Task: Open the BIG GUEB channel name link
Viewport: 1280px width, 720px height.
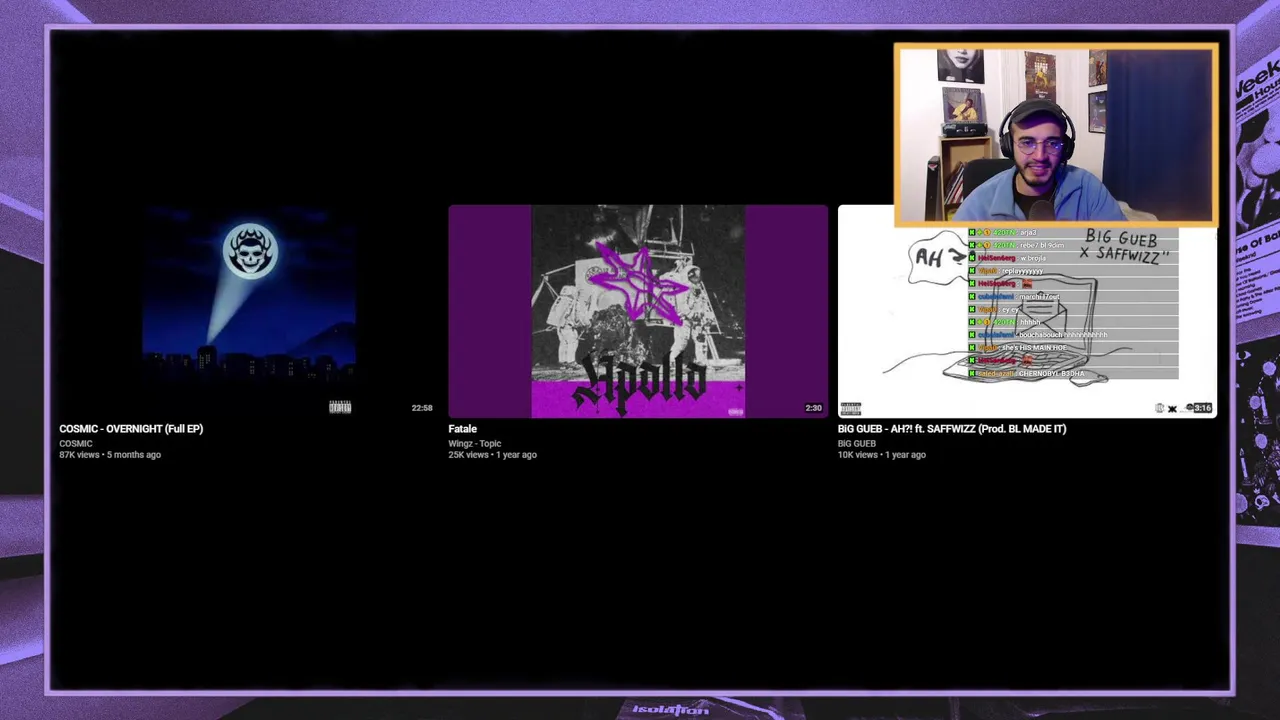Action: pyautogui.click(x=857, y=444)
